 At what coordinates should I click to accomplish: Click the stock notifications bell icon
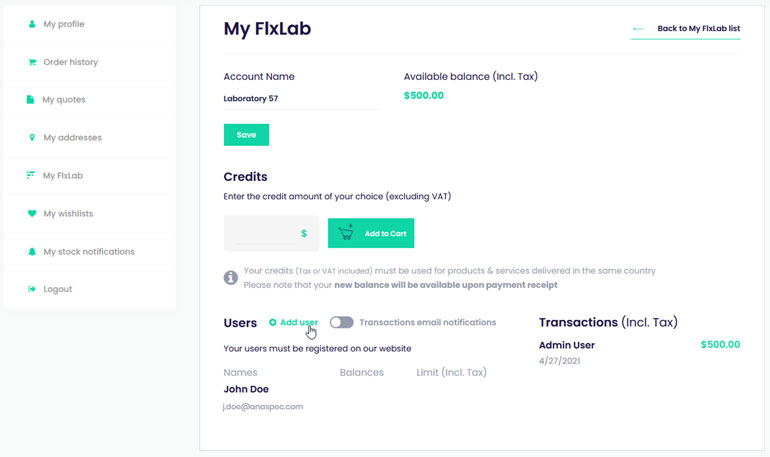pos(32,251)
